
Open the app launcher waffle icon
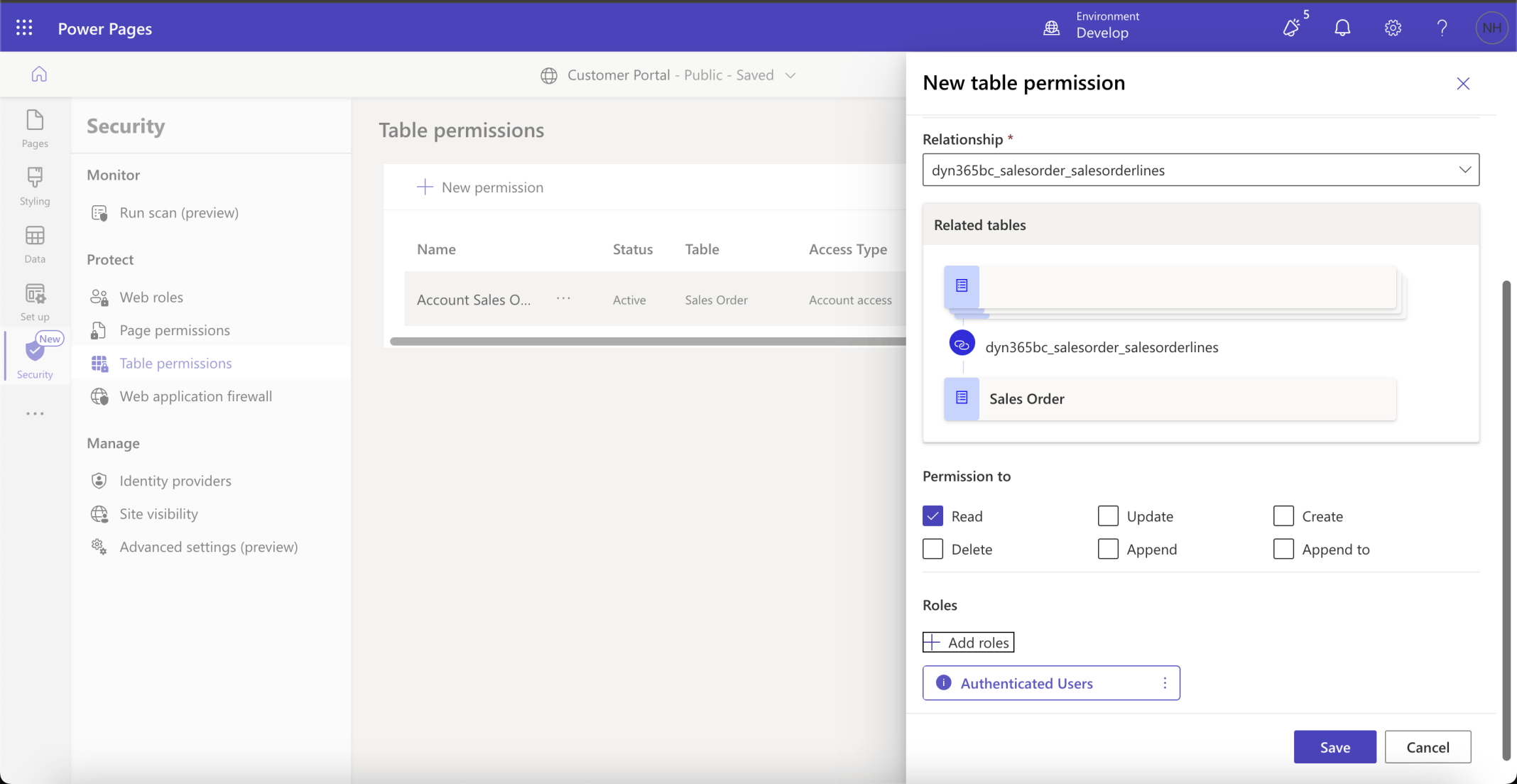tap(24, 28)
